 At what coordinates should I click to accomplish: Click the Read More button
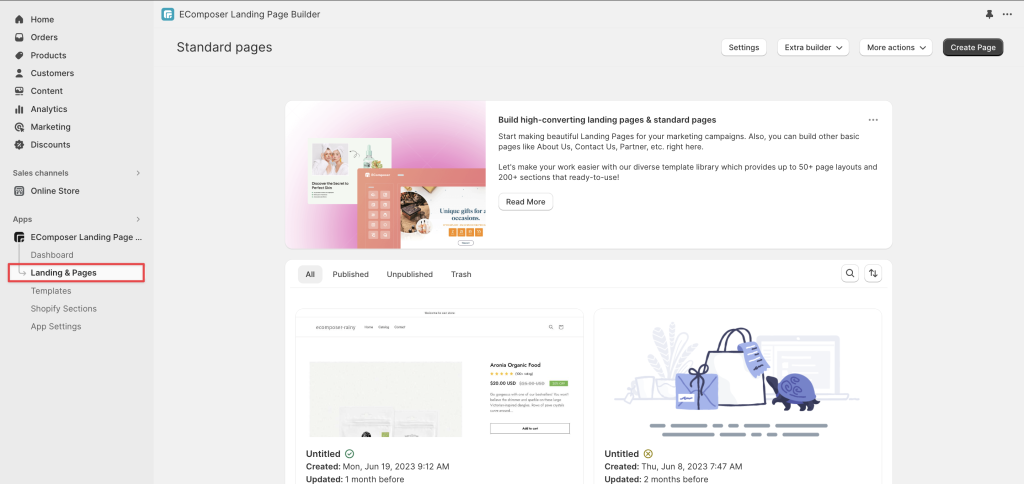pyautogui.click(x=526, y=202)
